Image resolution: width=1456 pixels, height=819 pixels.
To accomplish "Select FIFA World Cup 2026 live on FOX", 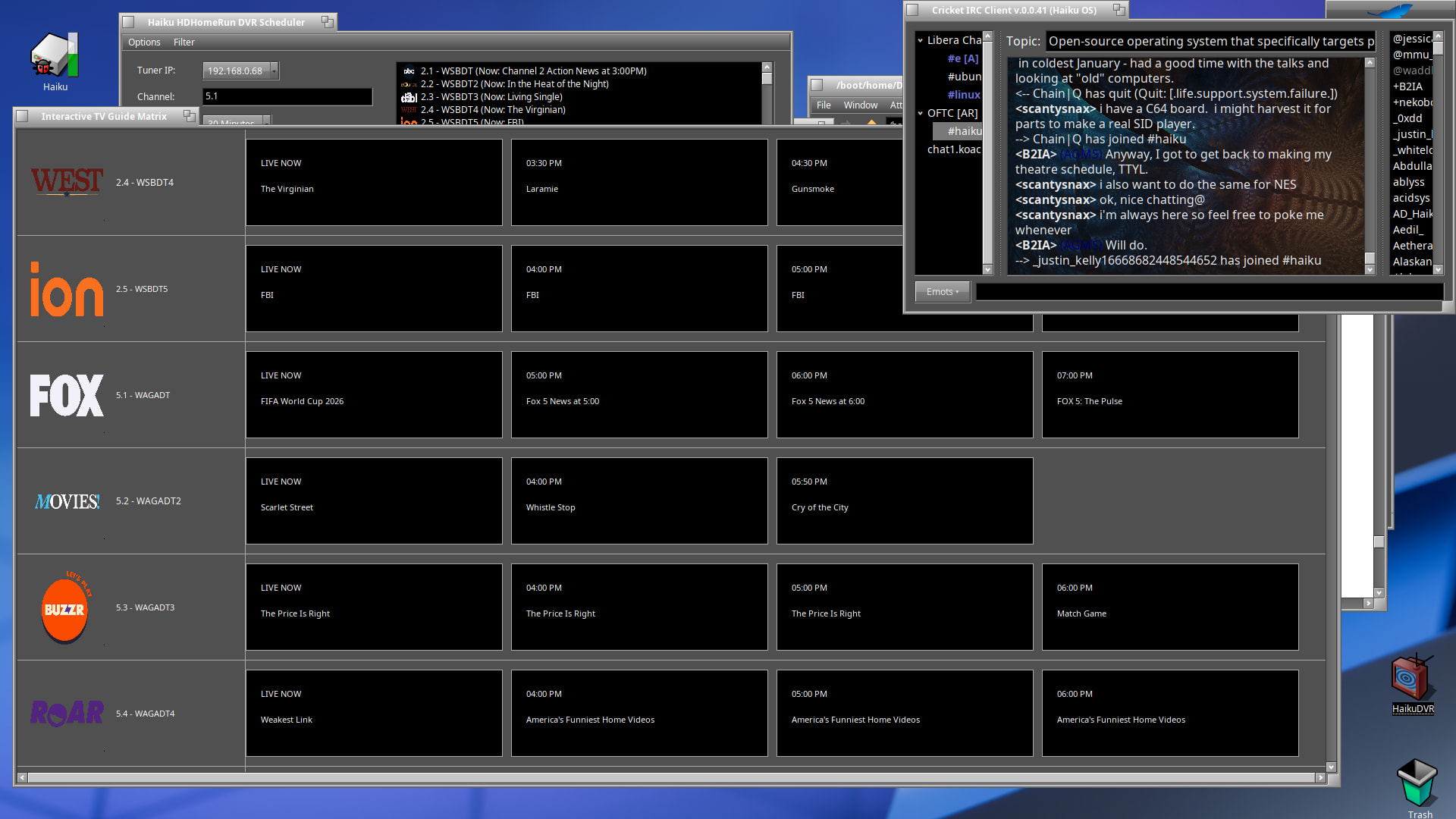I will coord(374,394).
